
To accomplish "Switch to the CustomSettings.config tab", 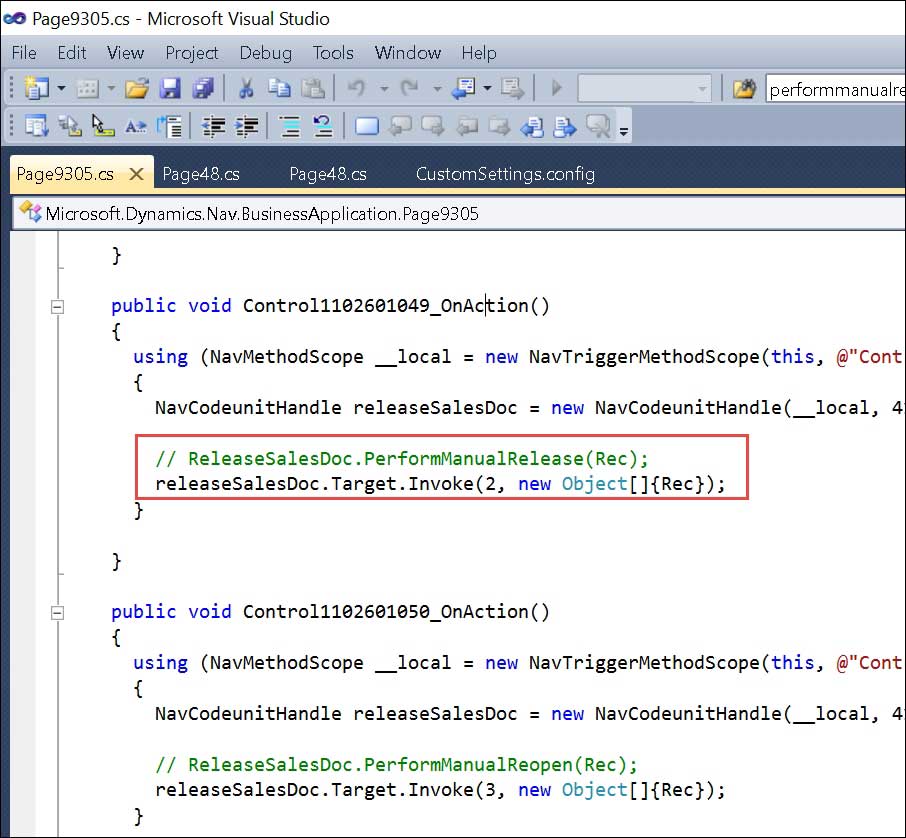I will click(505, 173).
